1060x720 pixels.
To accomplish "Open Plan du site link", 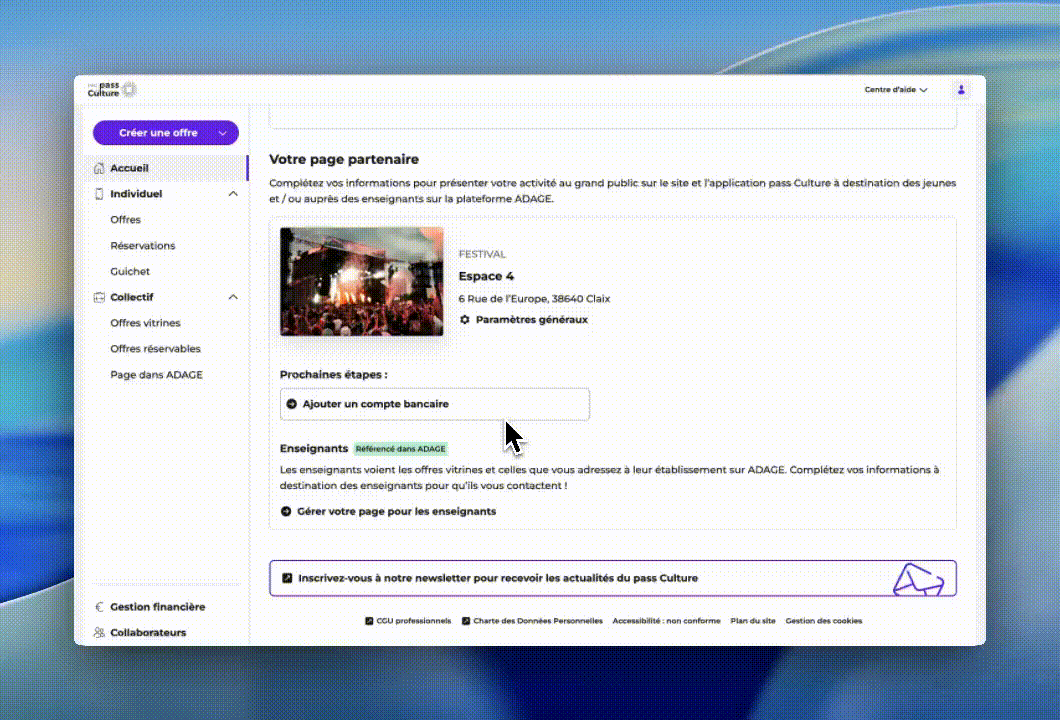I will 752,621.
